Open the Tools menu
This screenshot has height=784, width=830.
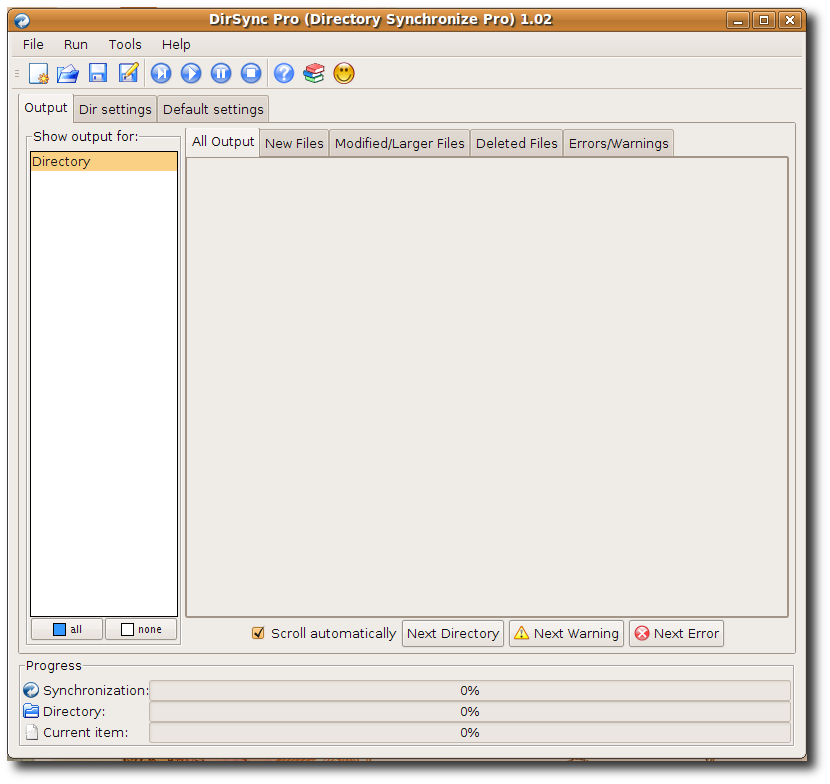tap(125, 44)
